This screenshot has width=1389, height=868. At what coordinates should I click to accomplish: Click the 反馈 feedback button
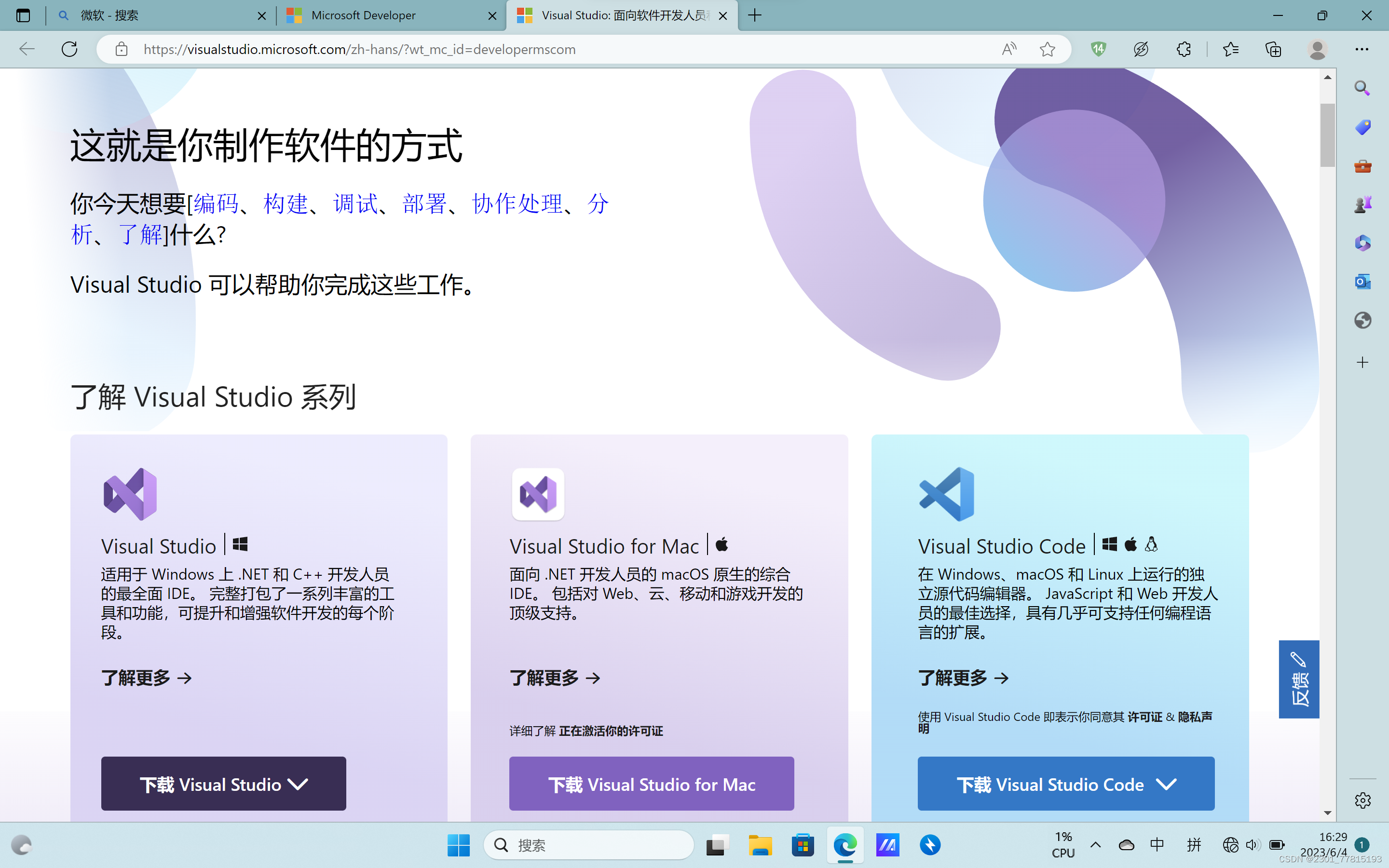click(1298, 679)
